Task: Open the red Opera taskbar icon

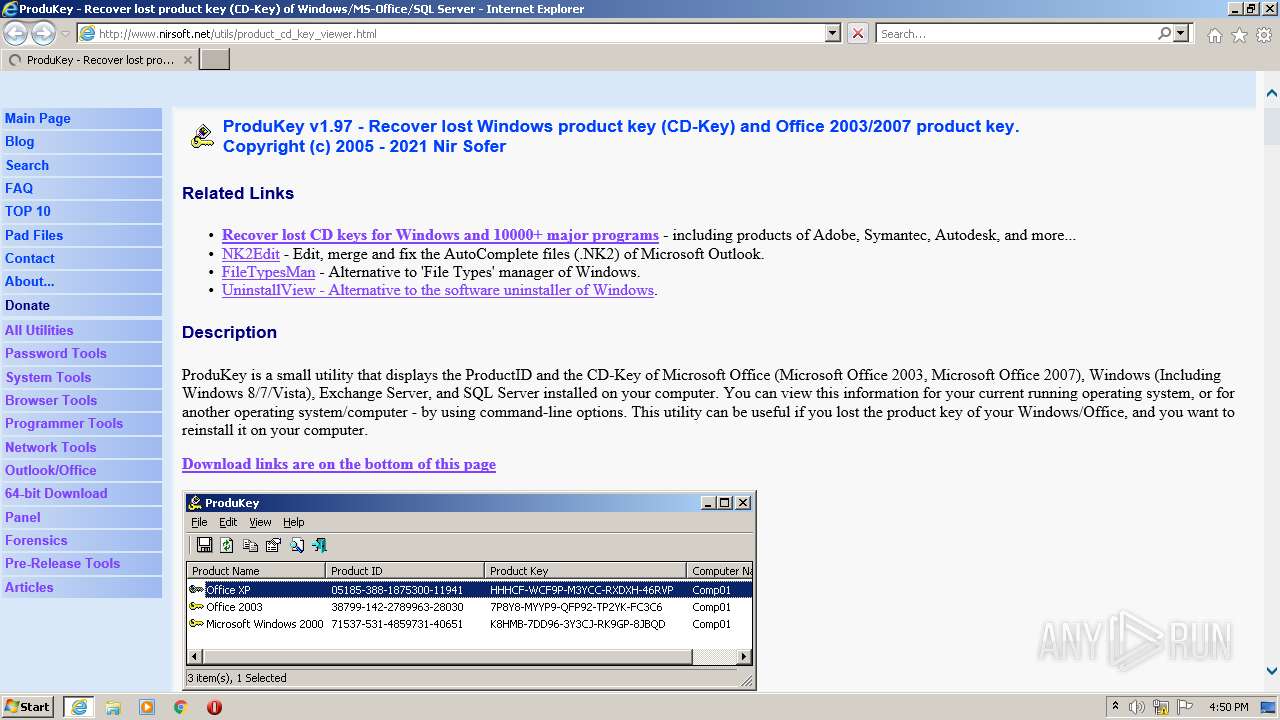Action: click(214, 707)
